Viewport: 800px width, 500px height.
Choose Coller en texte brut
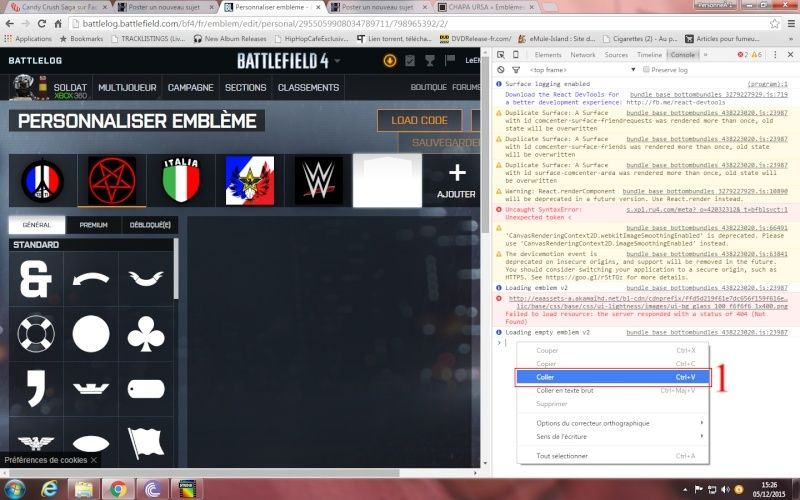[x=612, y=390]
